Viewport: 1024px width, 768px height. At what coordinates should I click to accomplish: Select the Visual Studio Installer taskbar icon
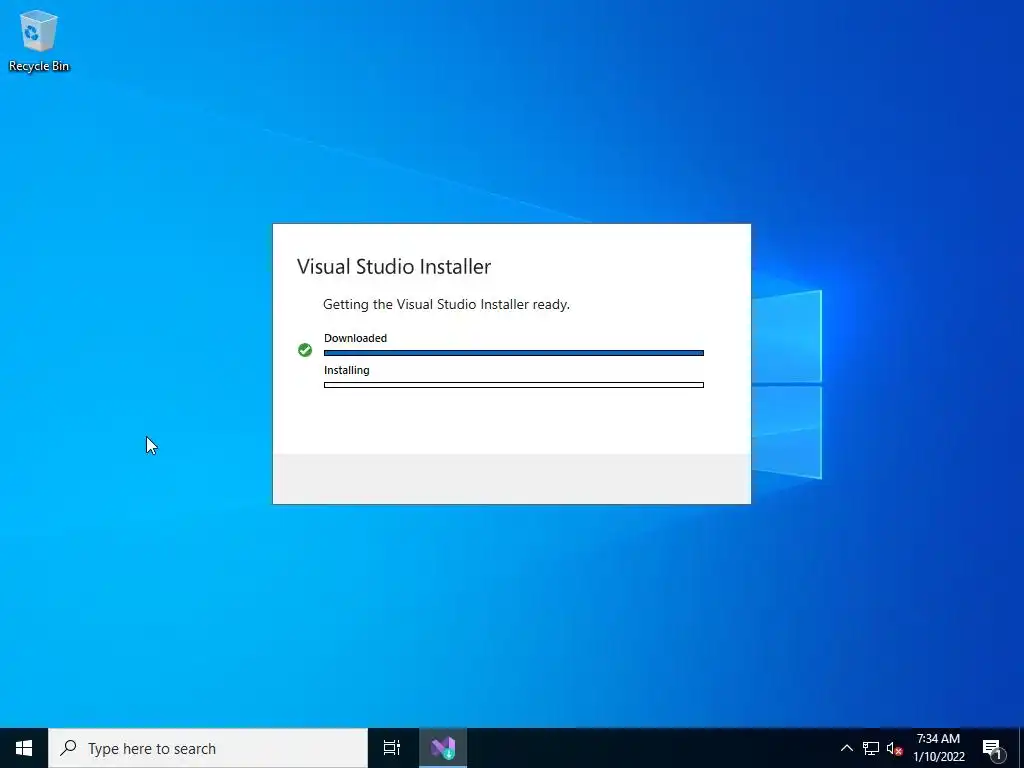[443, 748]
